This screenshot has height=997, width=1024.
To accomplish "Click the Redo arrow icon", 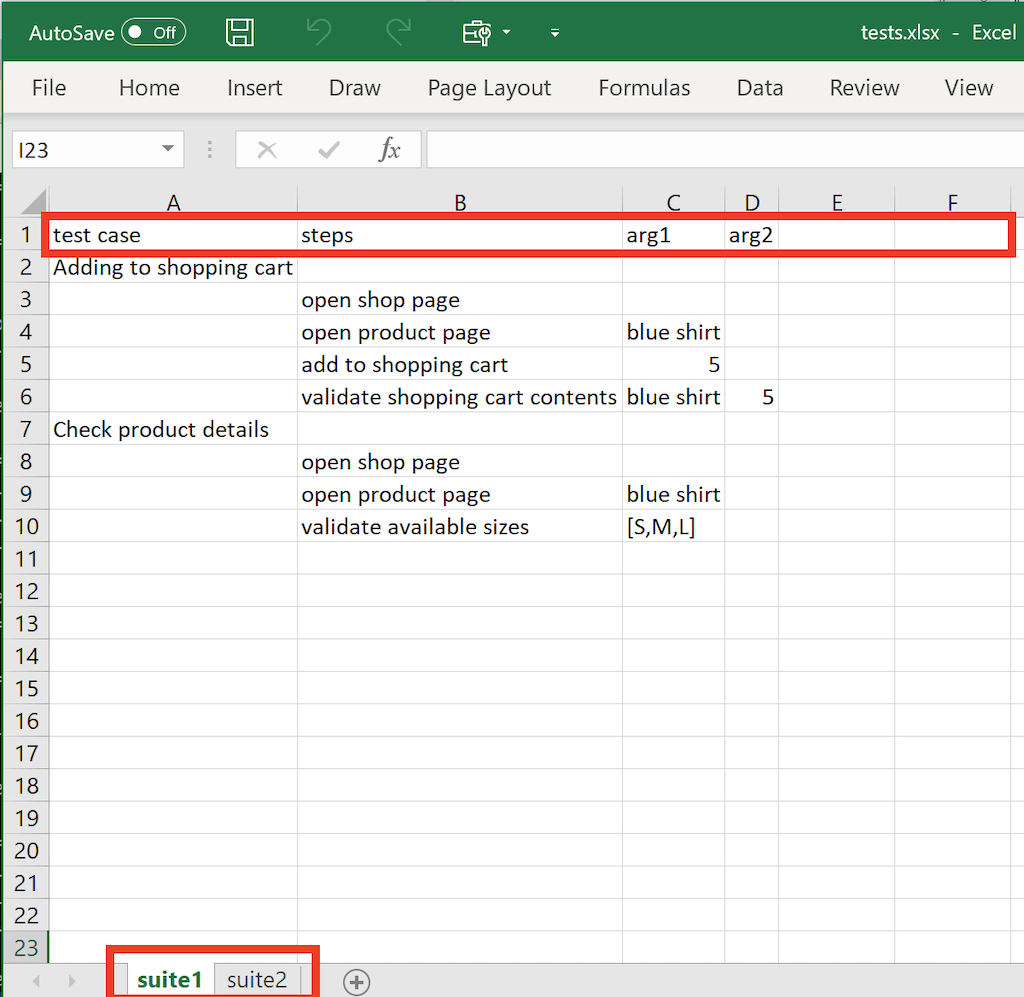I will [x=398, y=32].
